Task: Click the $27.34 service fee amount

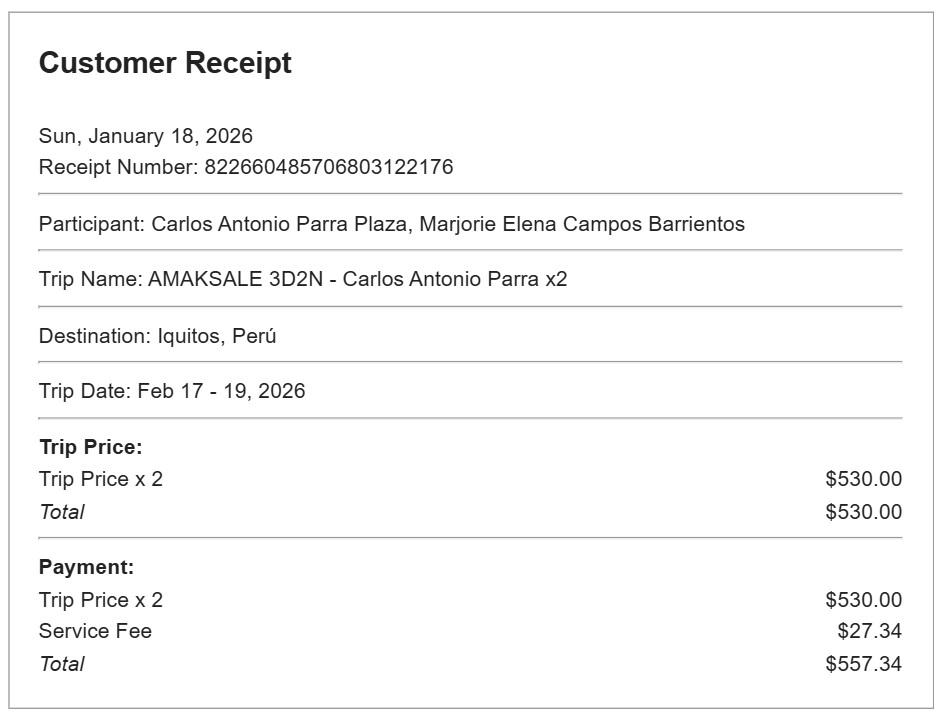Action: pyautogui.click(x=869, y=631)
